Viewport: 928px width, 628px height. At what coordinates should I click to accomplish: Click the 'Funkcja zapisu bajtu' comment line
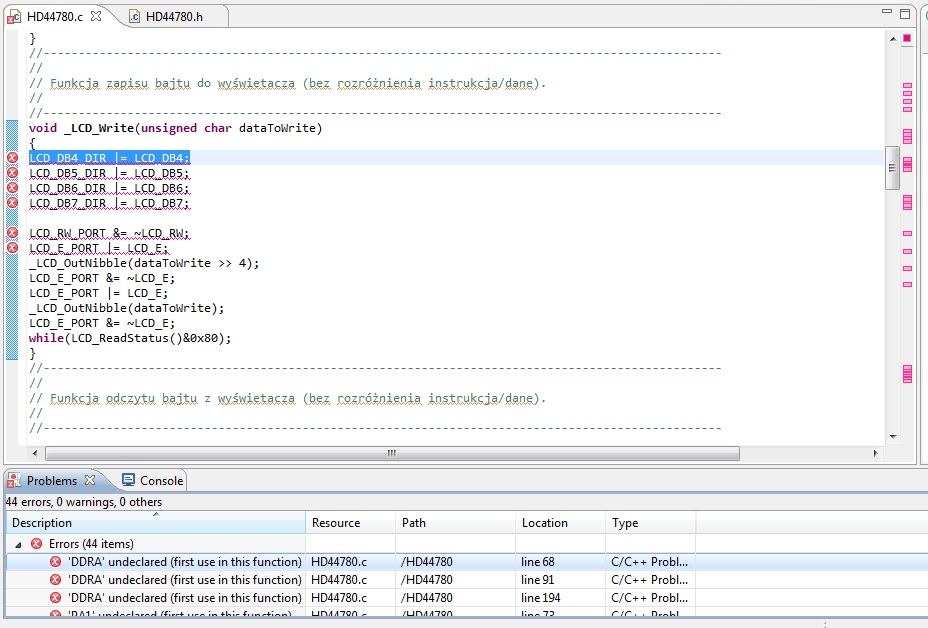pos(287,83)
